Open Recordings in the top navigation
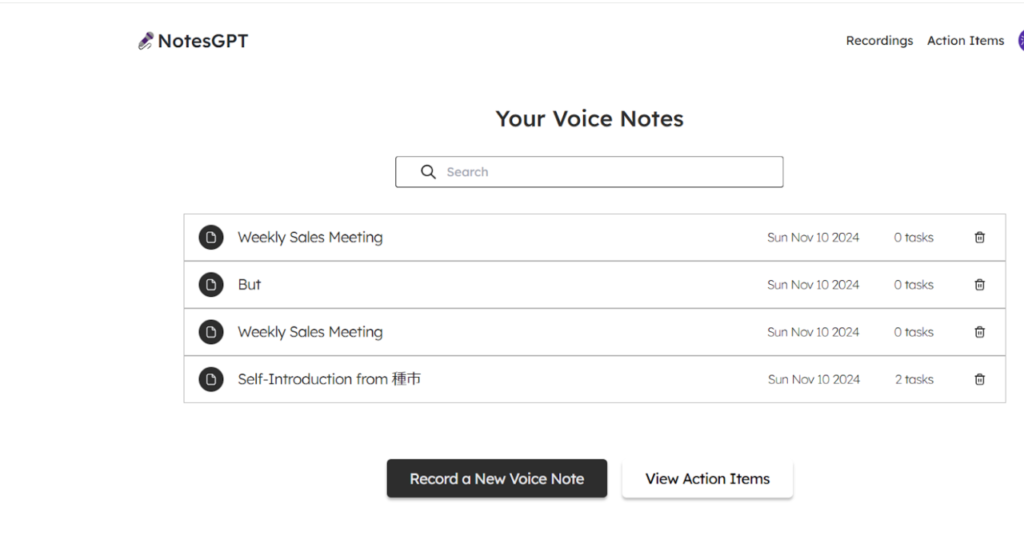The height and width of the screenshot is (540, 1024). [879, 40]
